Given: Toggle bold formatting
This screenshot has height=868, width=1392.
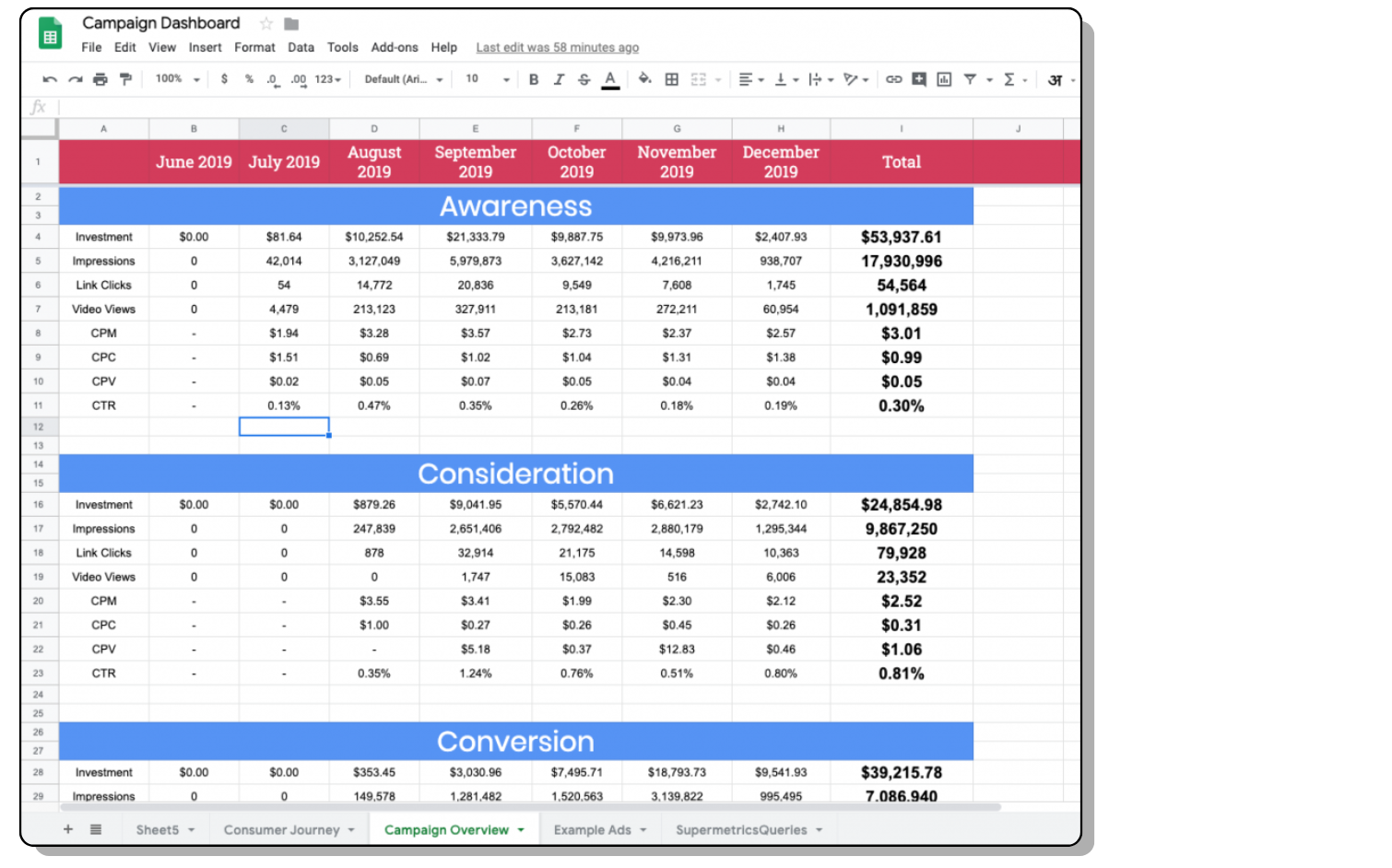Looking at the screenshot, I should tap(534, 80).
